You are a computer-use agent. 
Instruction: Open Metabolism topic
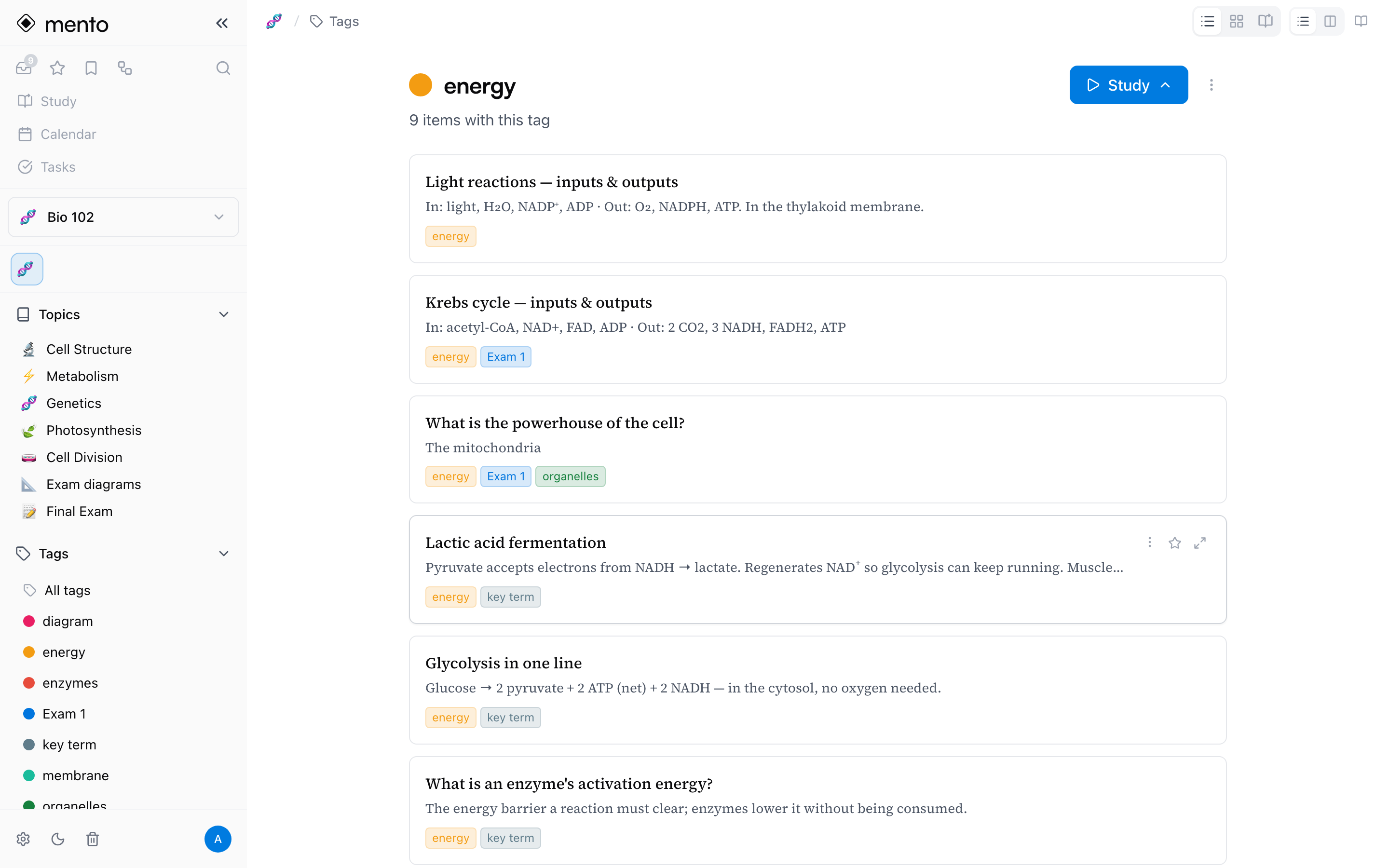click(x=82, y=376)
